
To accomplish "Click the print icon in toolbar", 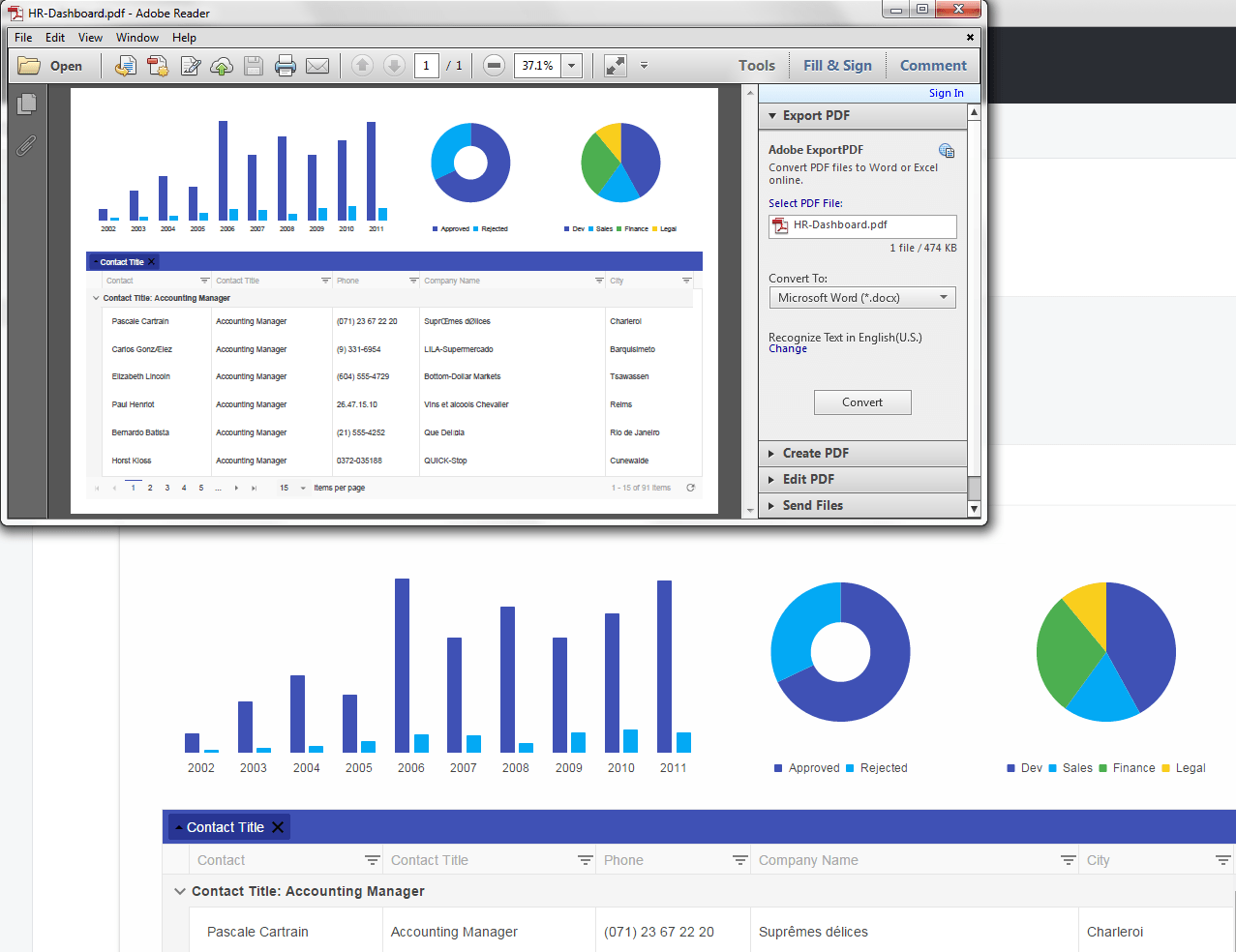I will pyautogui.click(x=286, y=66).
